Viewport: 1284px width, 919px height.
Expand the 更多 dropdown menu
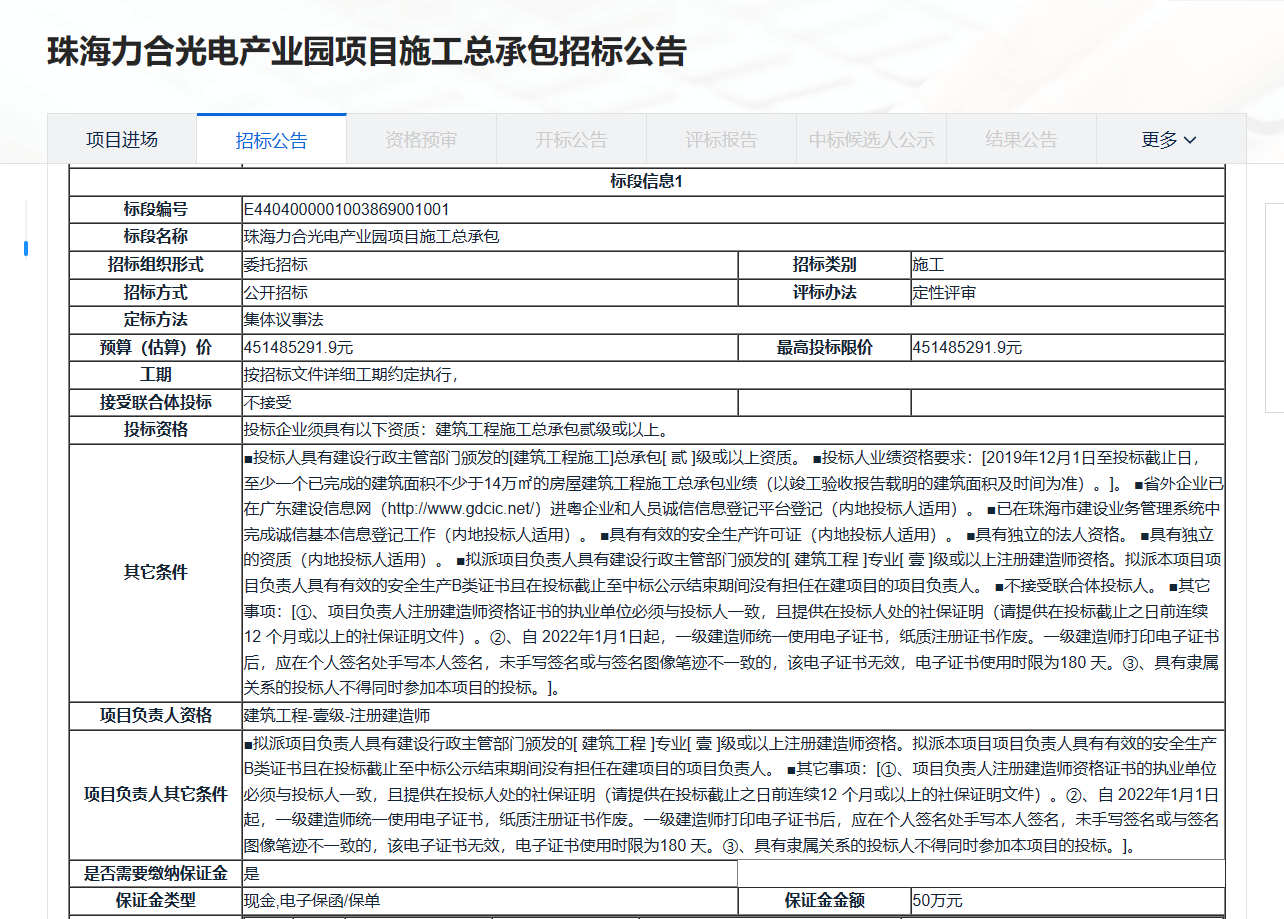[x=1169, y=140]
